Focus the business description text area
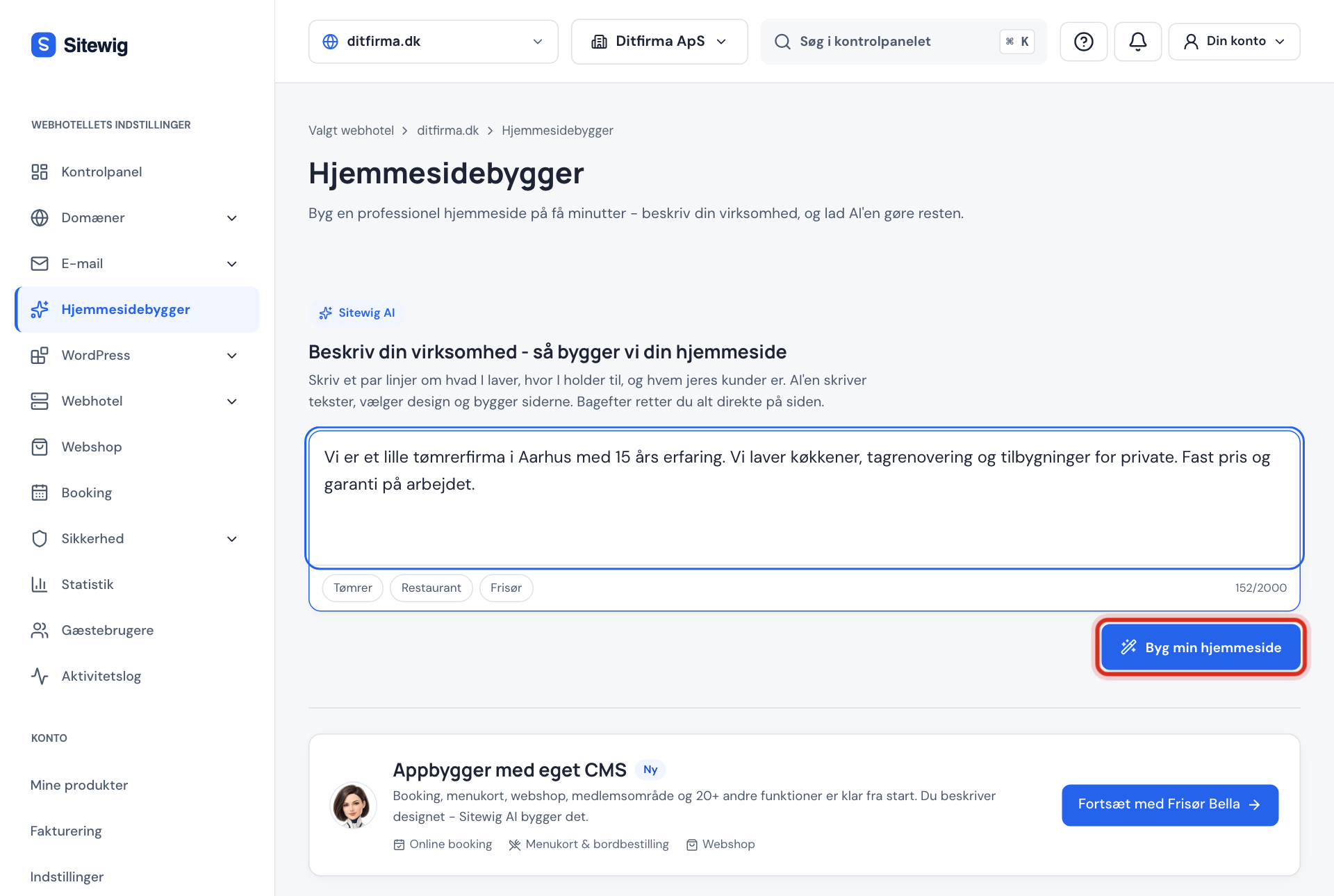Image resolution: width=1334 pixels, height=896 pixels. point(805,498)
